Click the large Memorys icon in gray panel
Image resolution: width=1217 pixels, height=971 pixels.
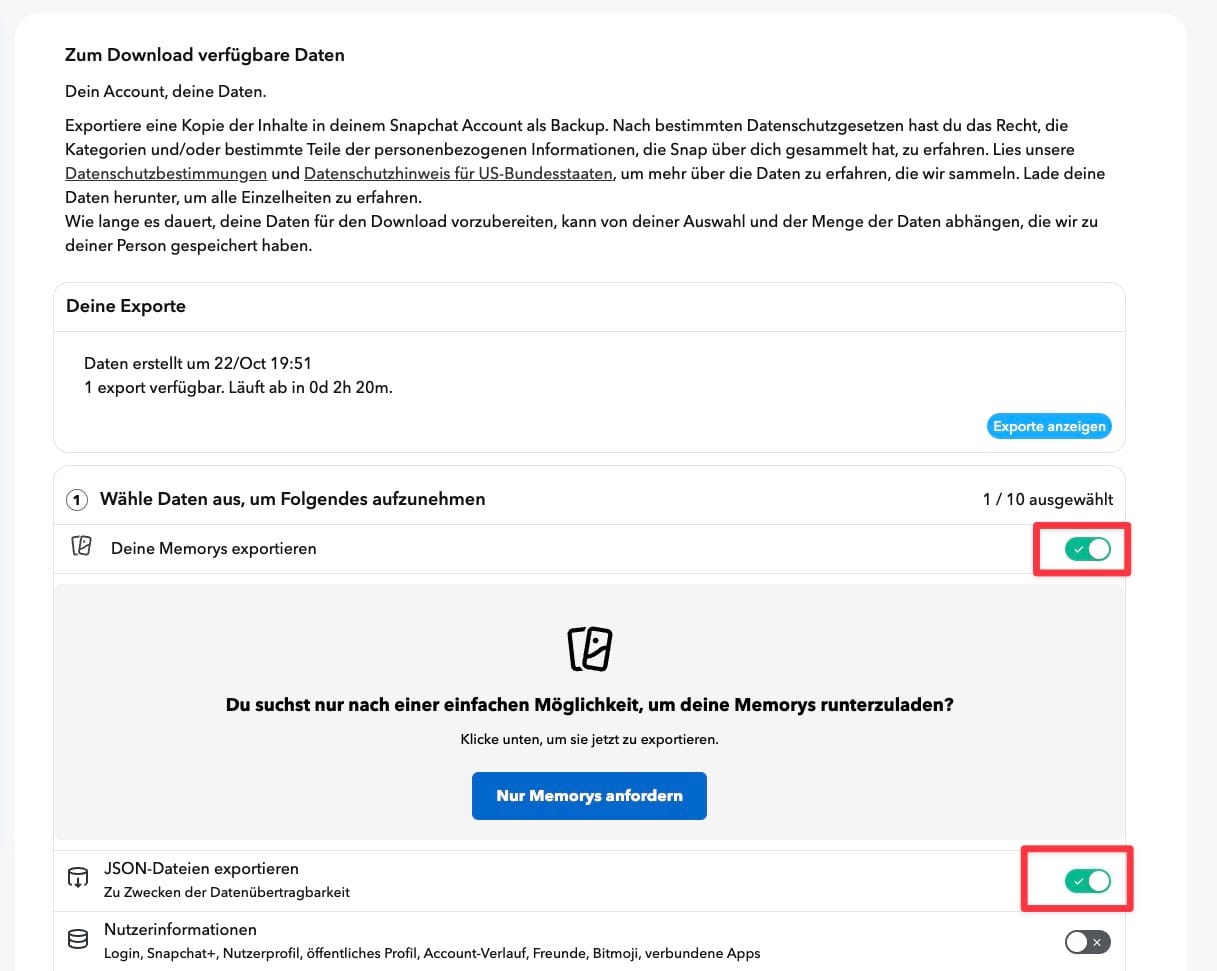[x=589, y=649]
